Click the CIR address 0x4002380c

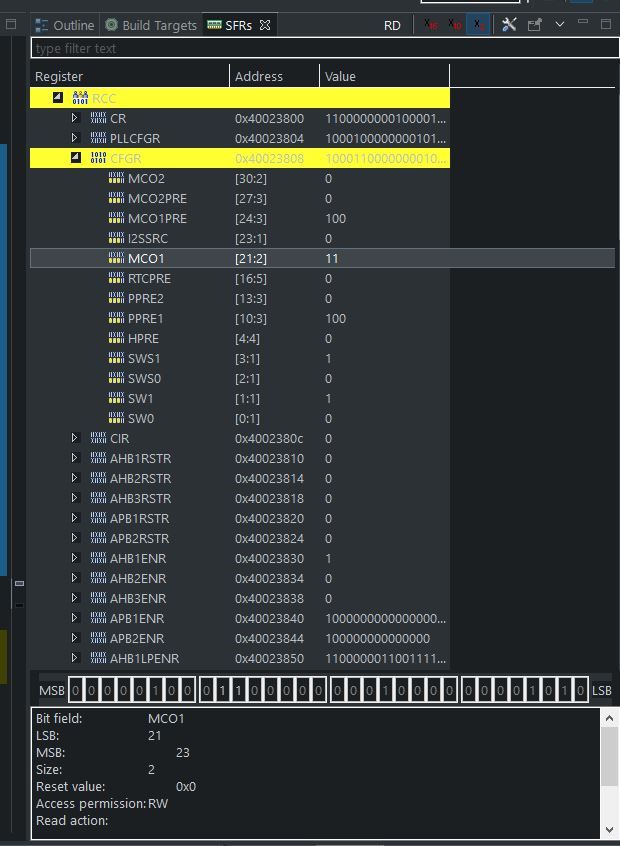pyautogui.click(x=269, y=439)
